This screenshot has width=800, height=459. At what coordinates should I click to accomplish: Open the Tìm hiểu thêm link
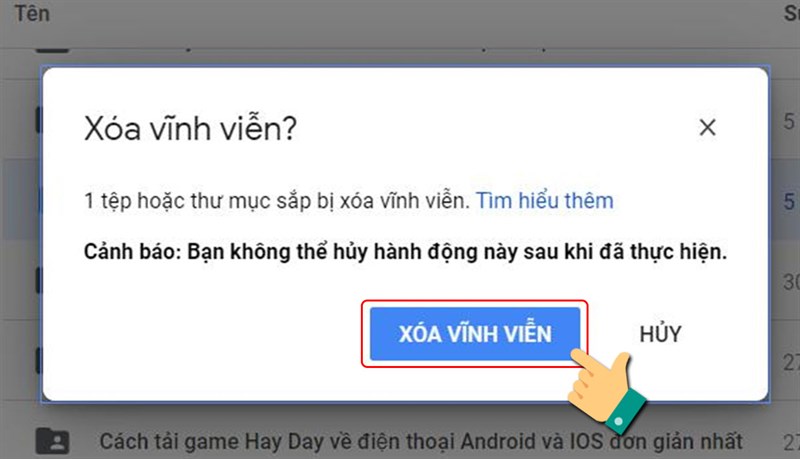point(544,200)
